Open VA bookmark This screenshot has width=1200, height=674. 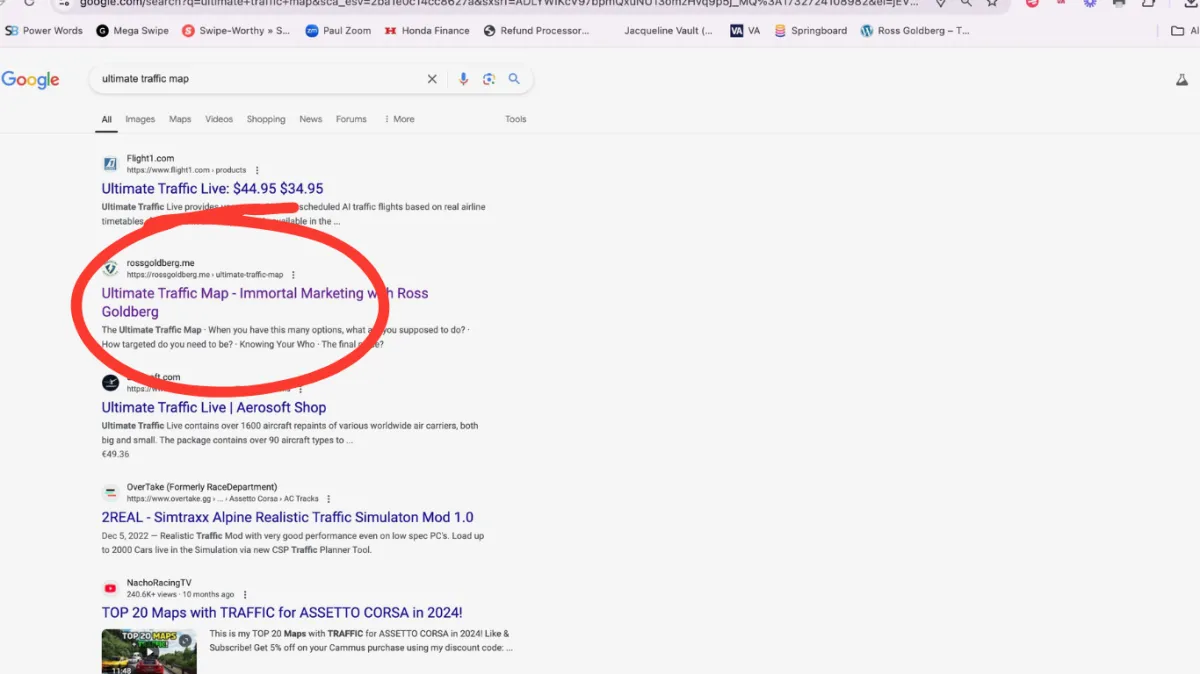[745, 31]
